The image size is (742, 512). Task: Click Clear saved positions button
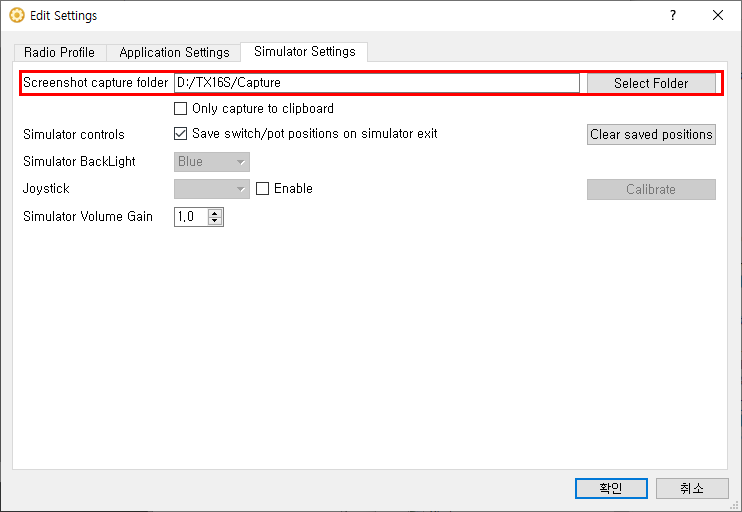pyautogui.click(x=651, y=134)
